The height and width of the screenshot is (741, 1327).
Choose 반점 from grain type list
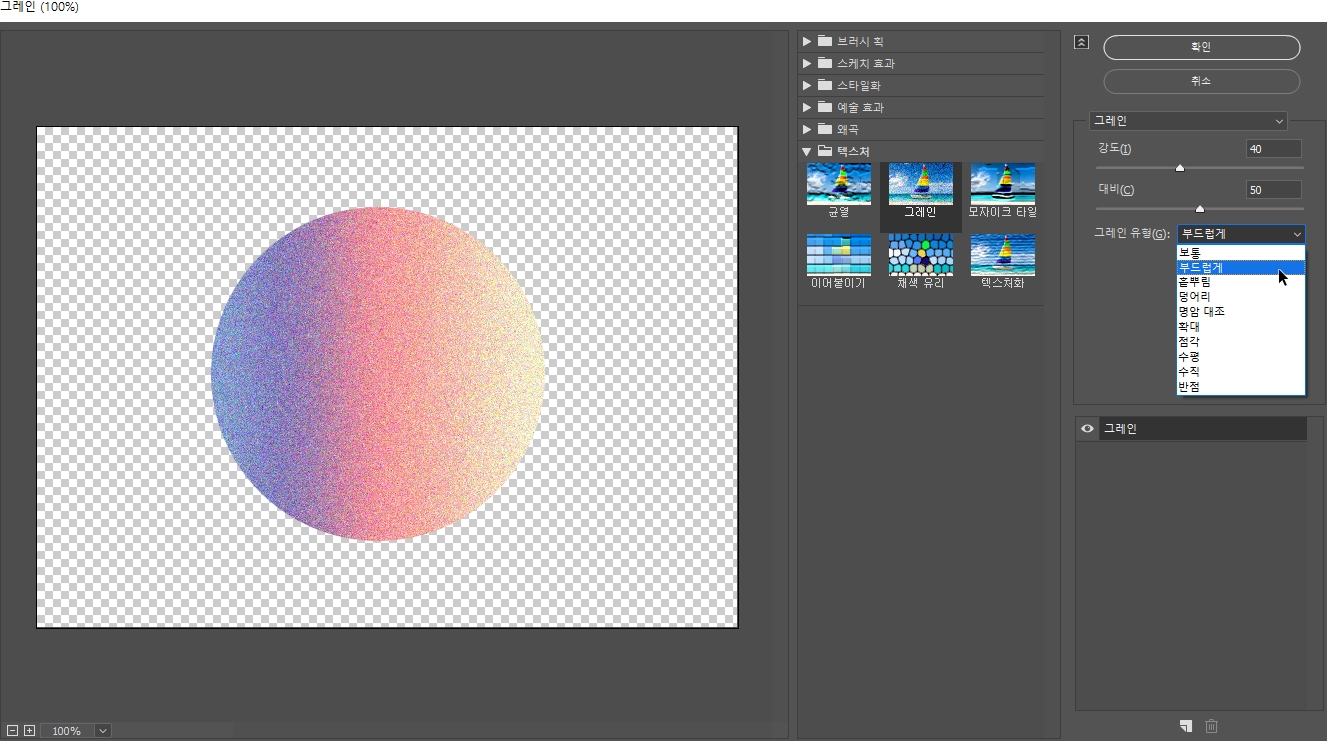click(1241, 386)
